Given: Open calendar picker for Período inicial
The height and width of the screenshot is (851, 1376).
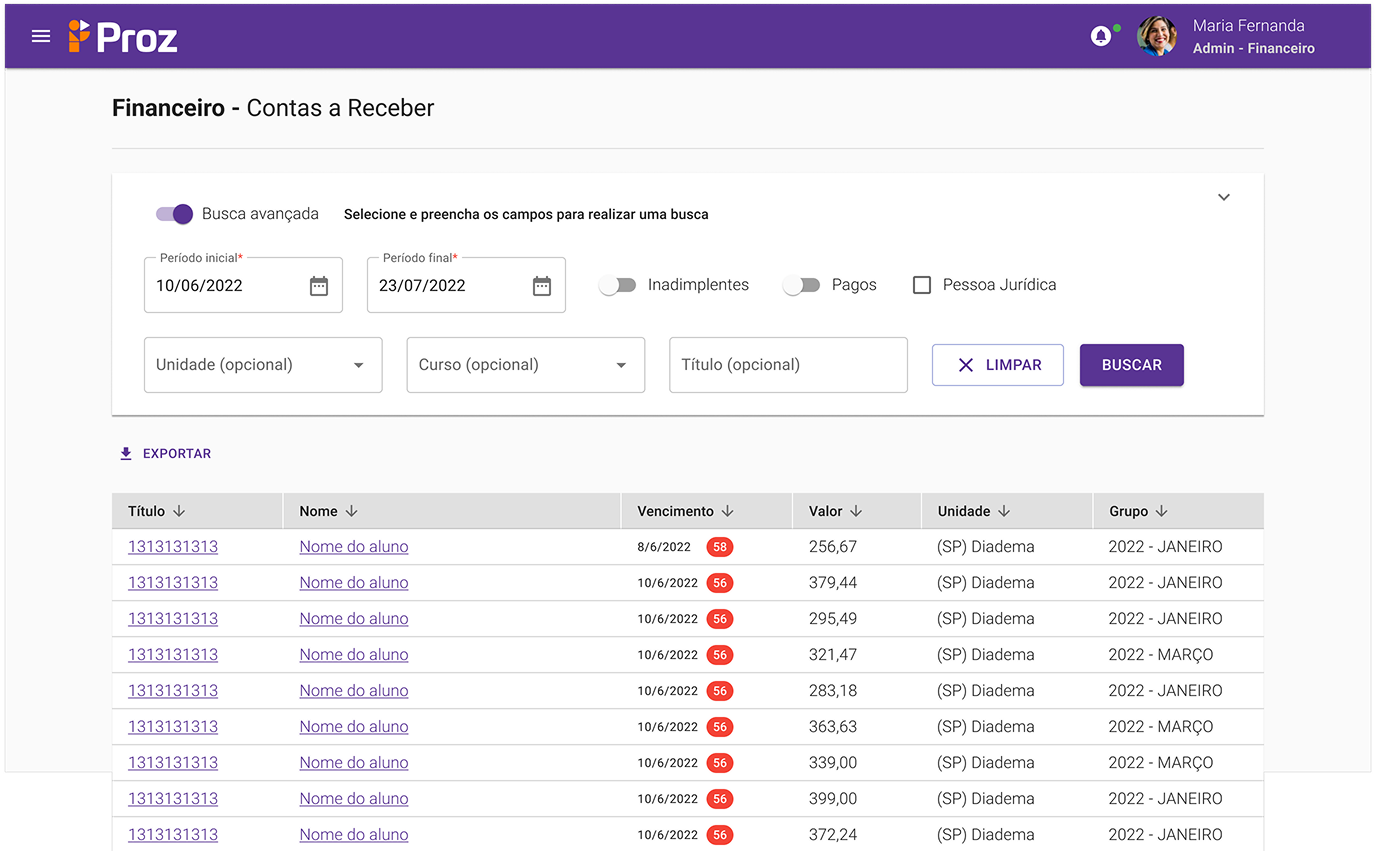Looking at the screenshot, I should point(319,286).
